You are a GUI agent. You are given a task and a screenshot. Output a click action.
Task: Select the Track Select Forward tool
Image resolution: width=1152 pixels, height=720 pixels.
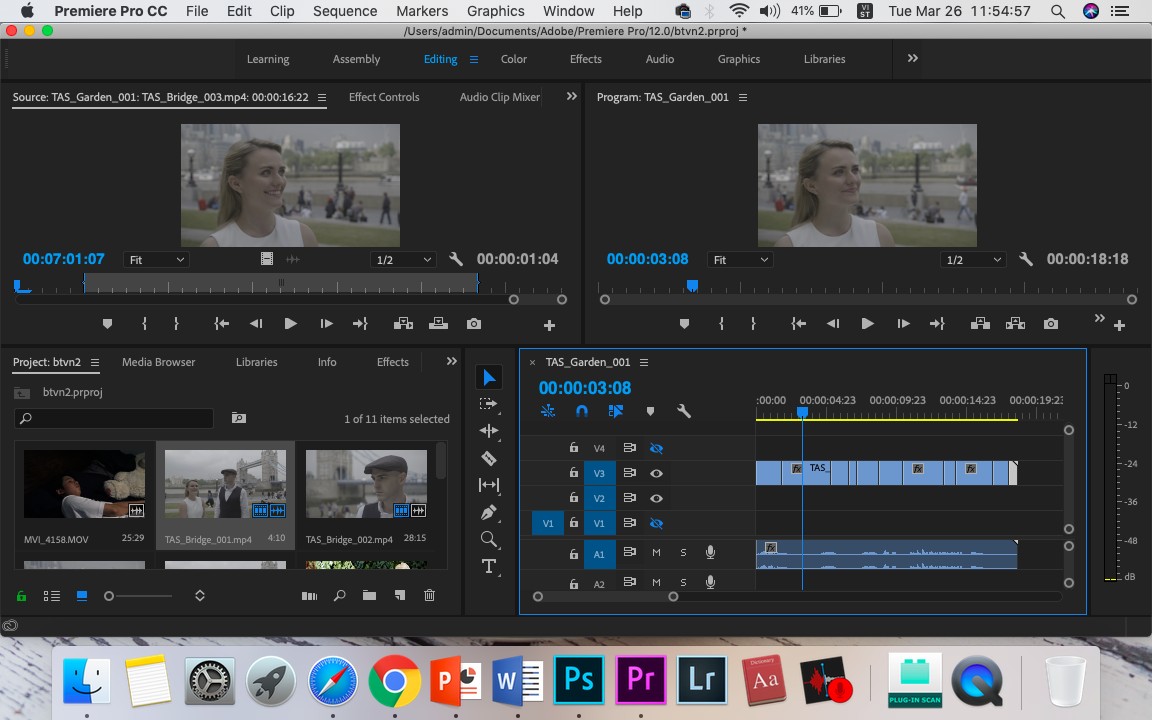[489, 404]
